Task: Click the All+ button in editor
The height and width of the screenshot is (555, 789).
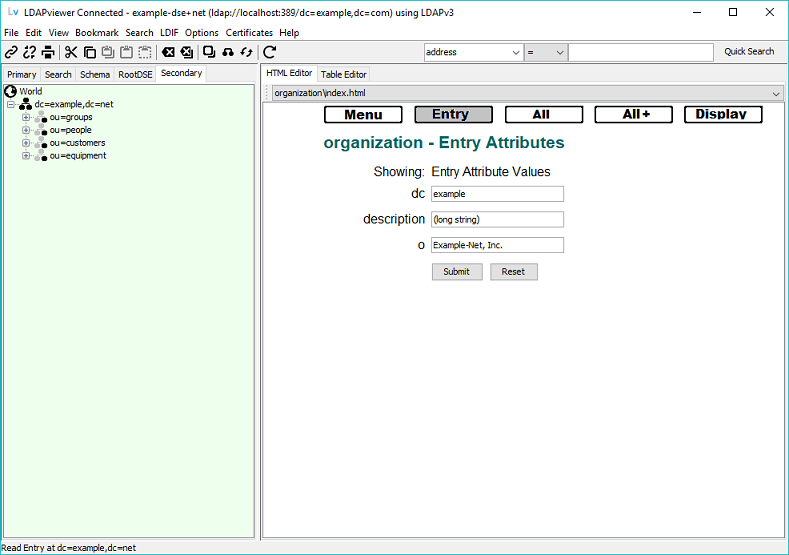Action: click(634, 115)
